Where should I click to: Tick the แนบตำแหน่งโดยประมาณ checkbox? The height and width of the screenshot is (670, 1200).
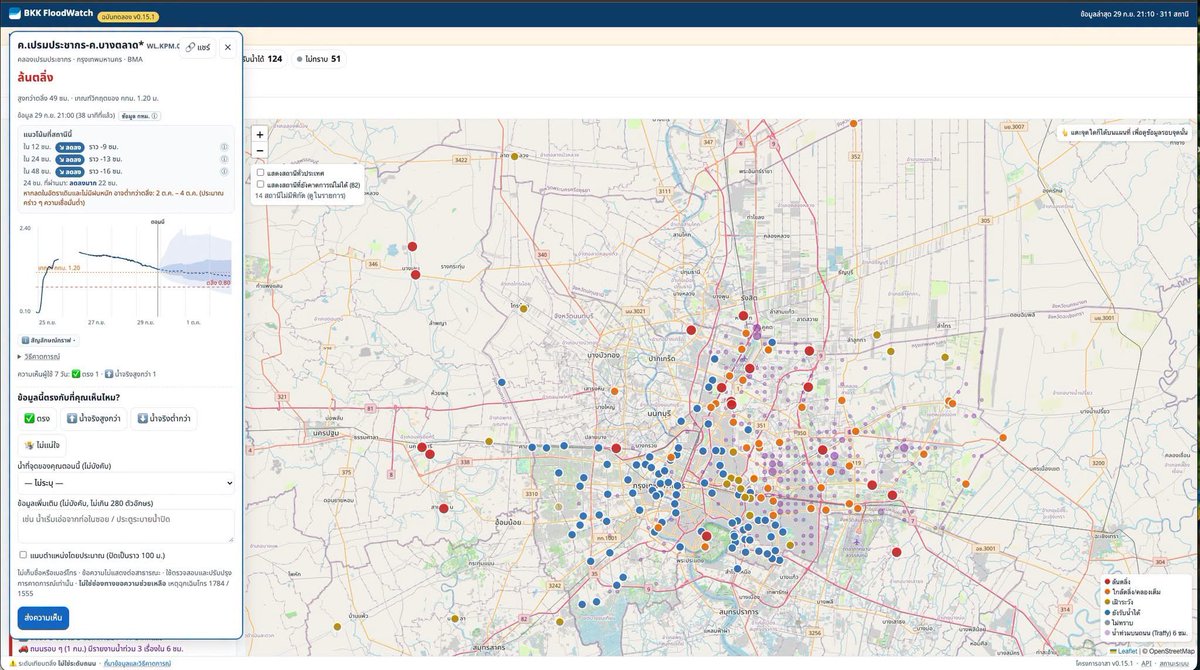[23, 555]
